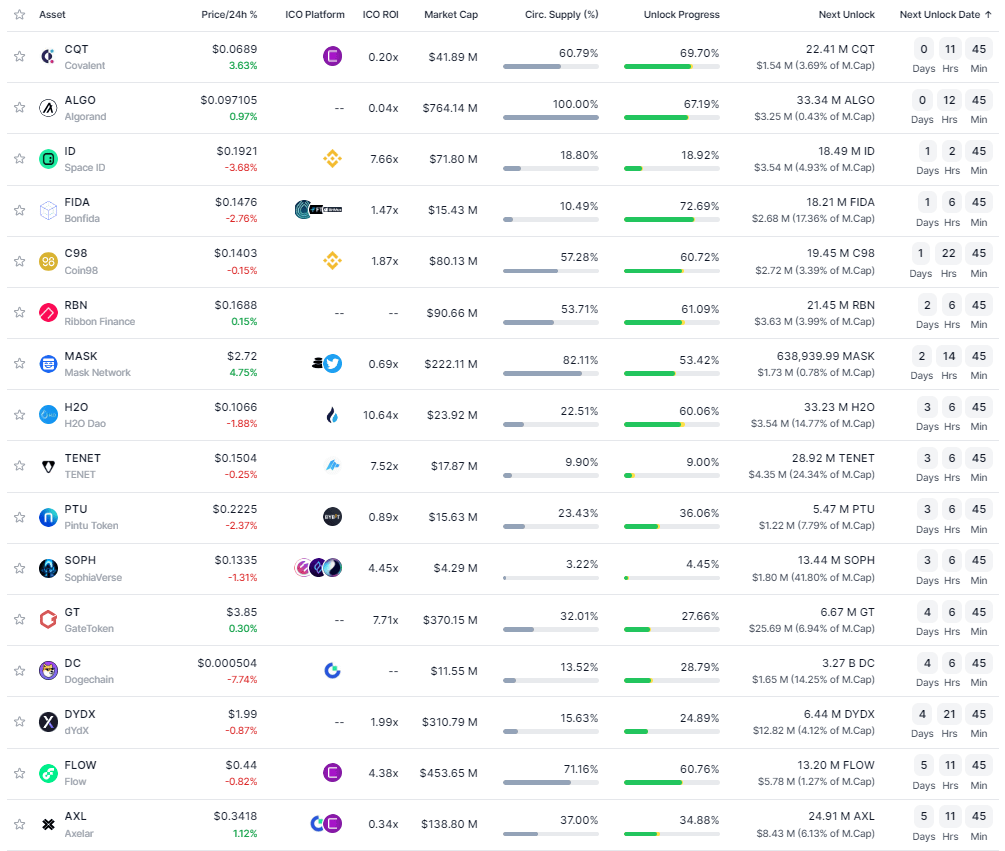Click the Algorand ALGO token logo
This screenshot has width=1005, height=851.
point(48,108)
